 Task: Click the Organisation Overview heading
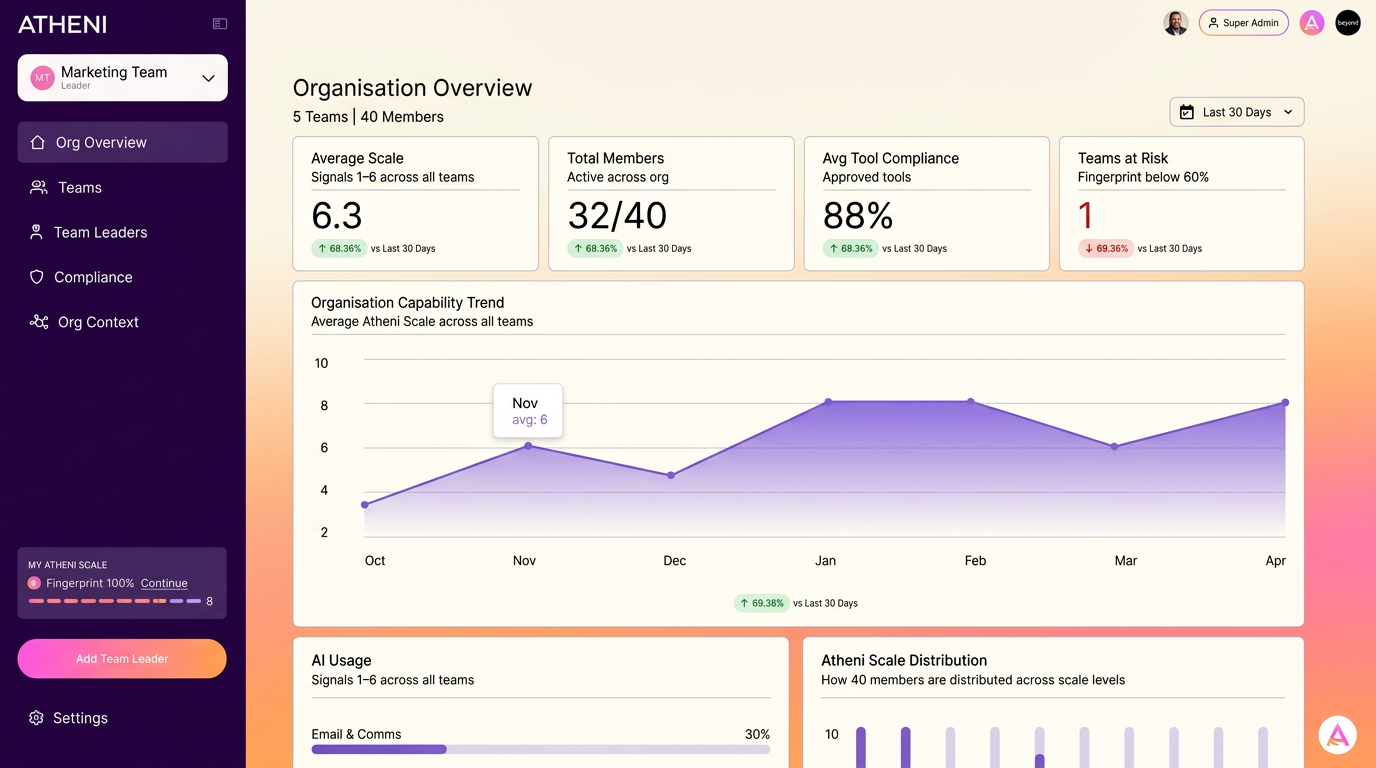pyautogui.click(x=412, y=88)
